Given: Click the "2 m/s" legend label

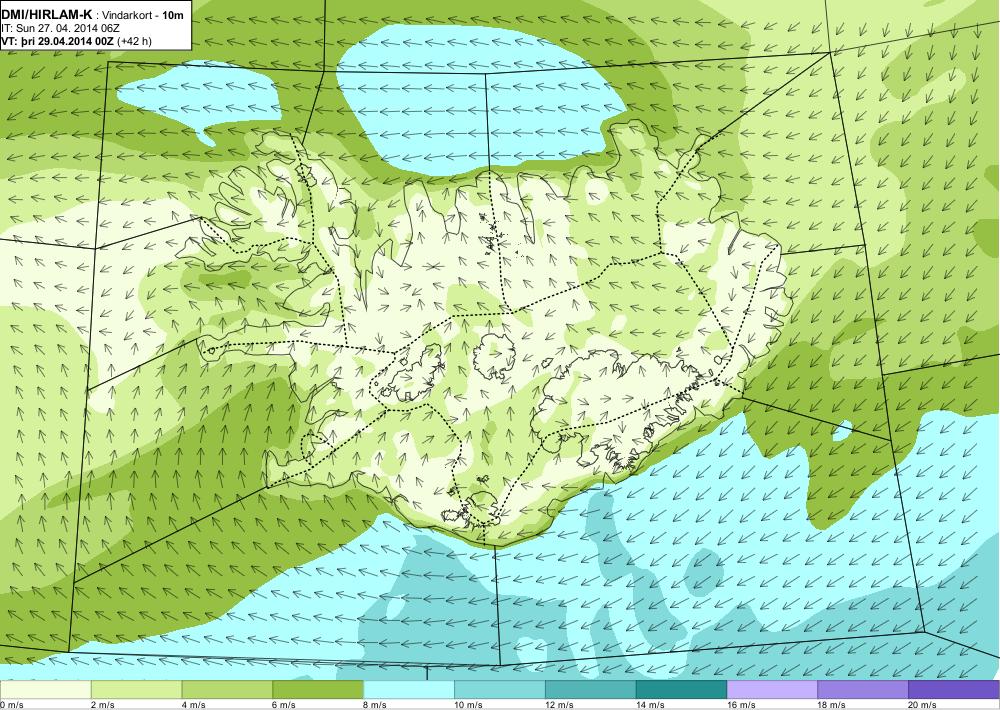Looking at the screenshot, I should (103, 705).
